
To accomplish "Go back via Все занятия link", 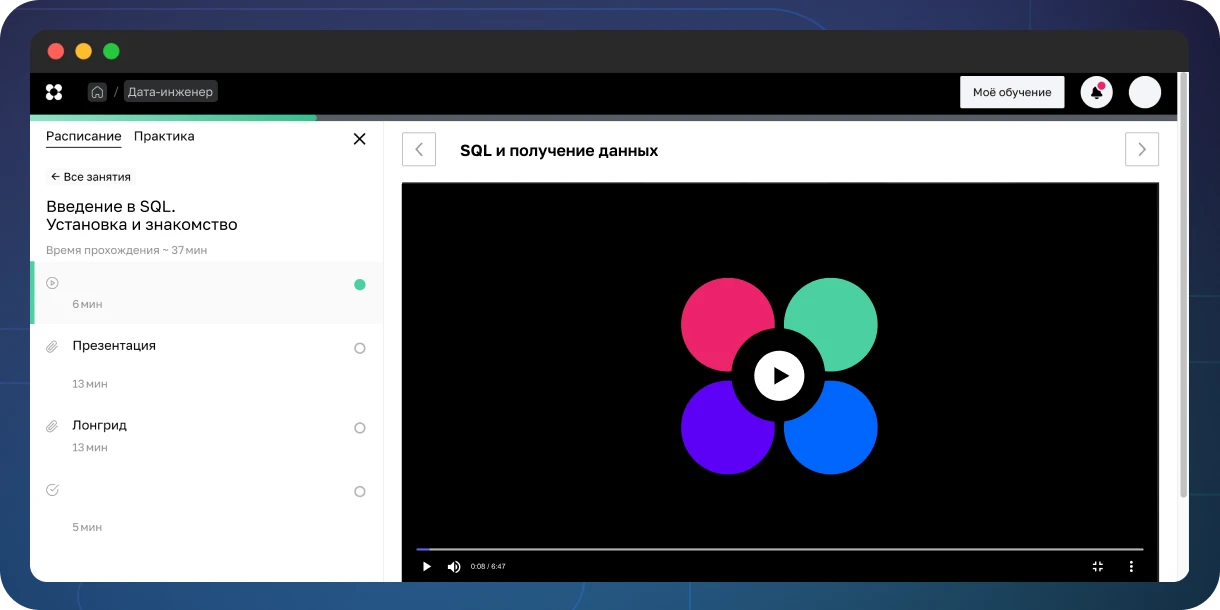I will 91,177.
